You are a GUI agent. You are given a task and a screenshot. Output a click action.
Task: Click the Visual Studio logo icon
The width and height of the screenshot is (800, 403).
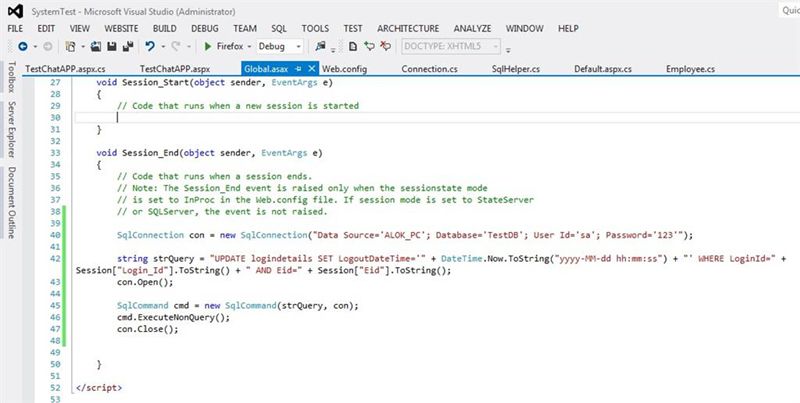tap(15, 11)
